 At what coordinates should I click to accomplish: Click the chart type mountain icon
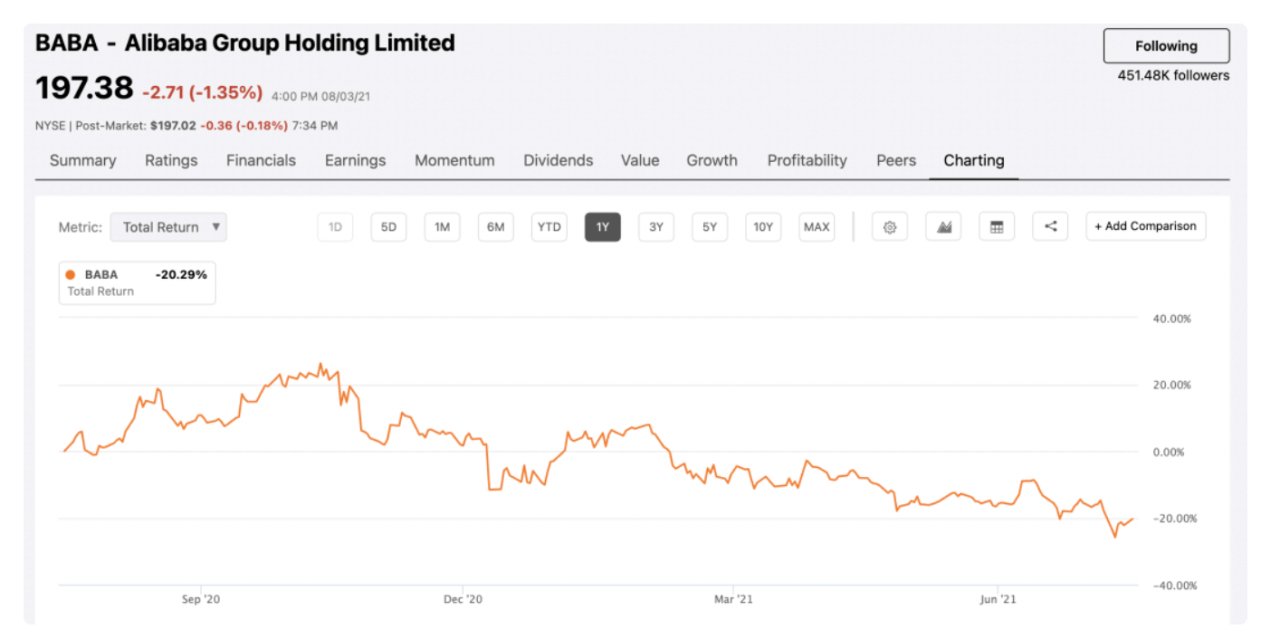pos(943,227)
